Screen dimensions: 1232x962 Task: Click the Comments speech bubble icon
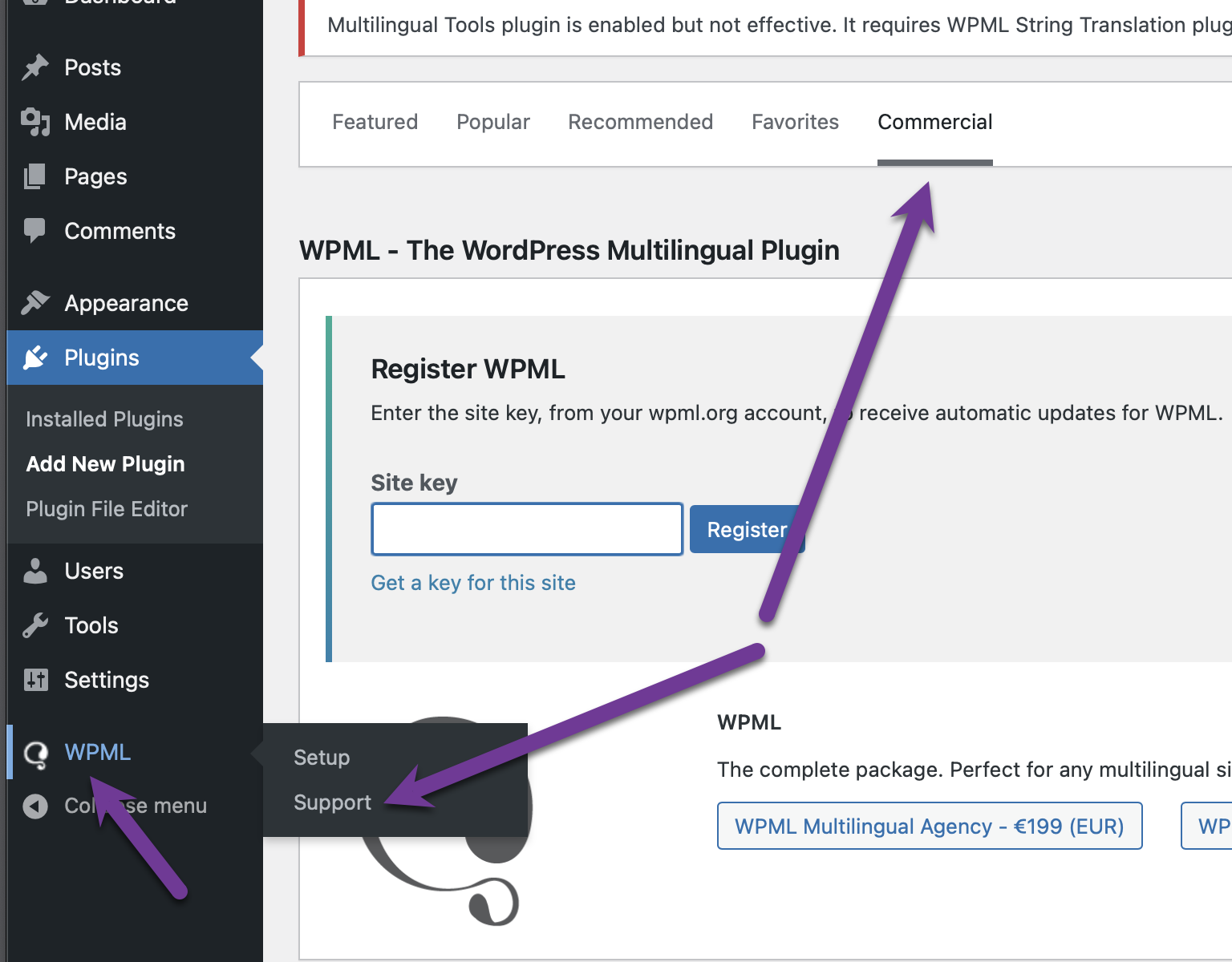[x=35, y=231]
